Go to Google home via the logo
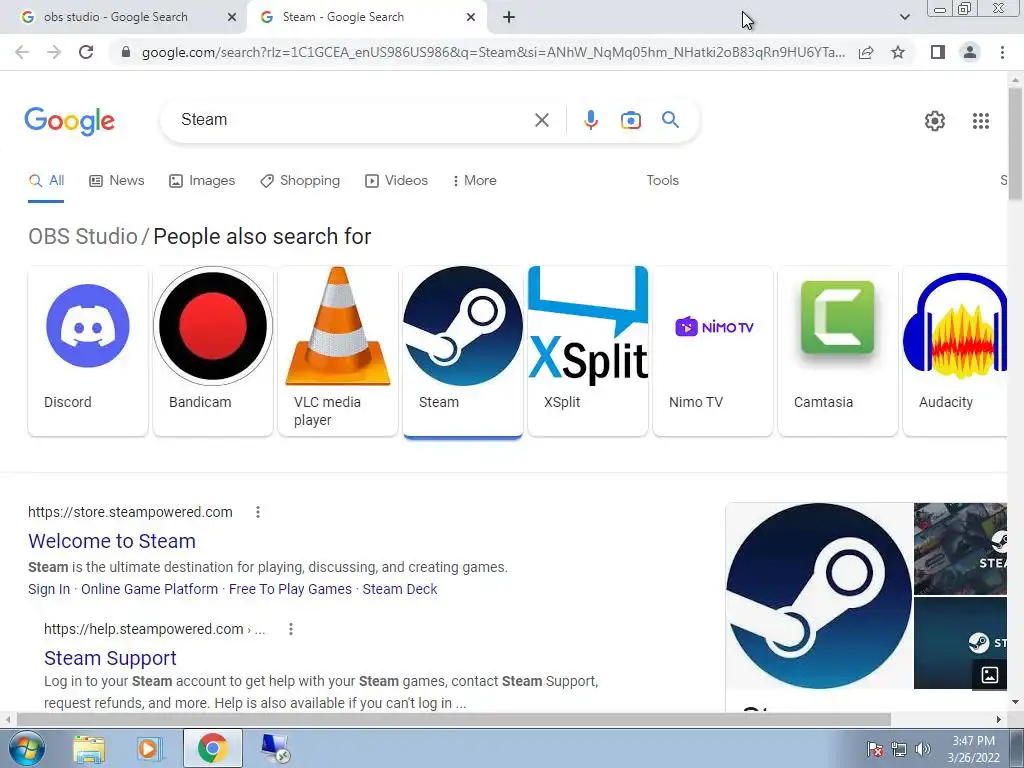Image resolution: width=1024 pixels, height=768 pixels. 69,121
